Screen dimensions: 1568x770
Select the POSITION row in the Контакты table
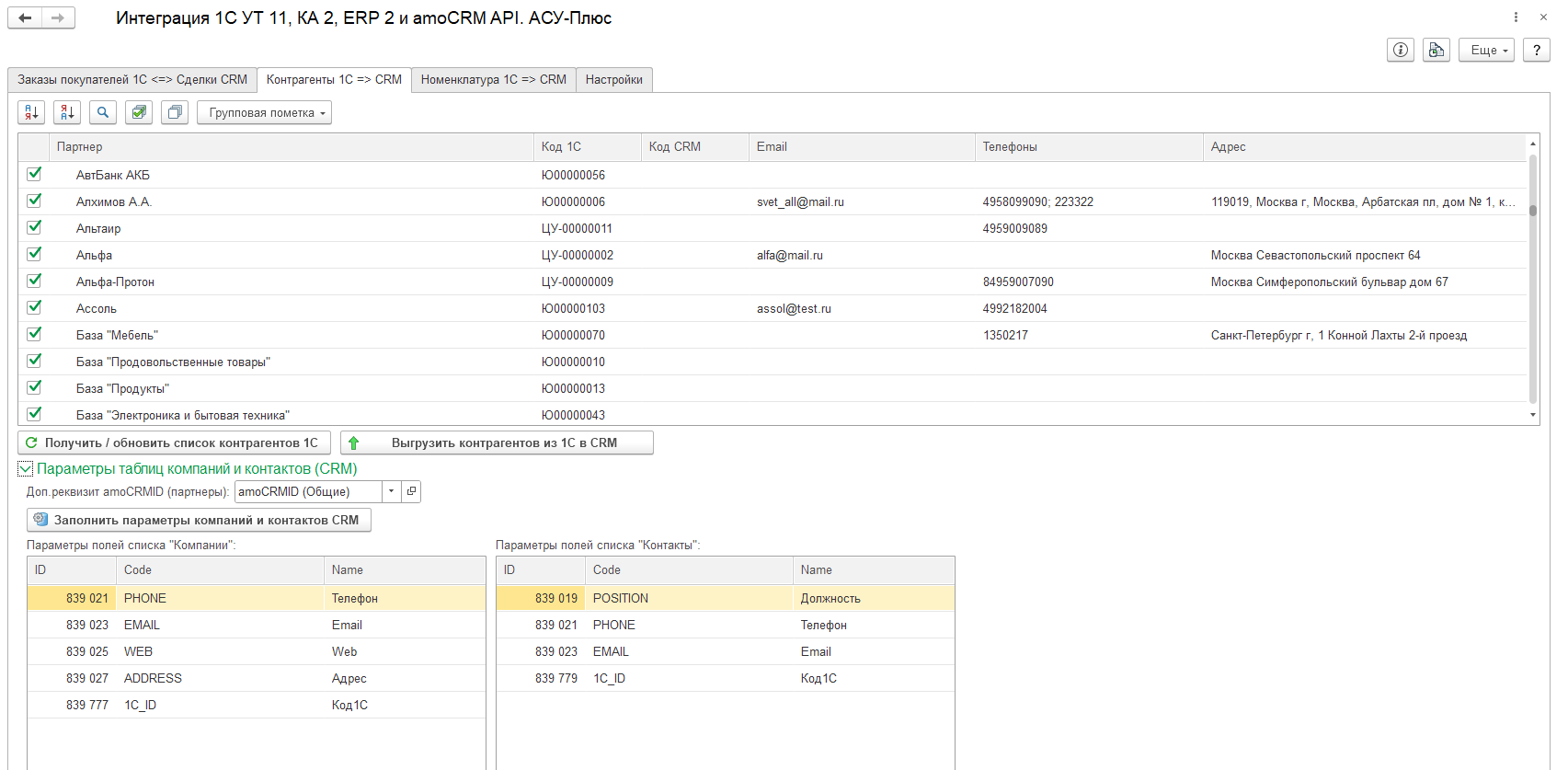coord(726,598)
